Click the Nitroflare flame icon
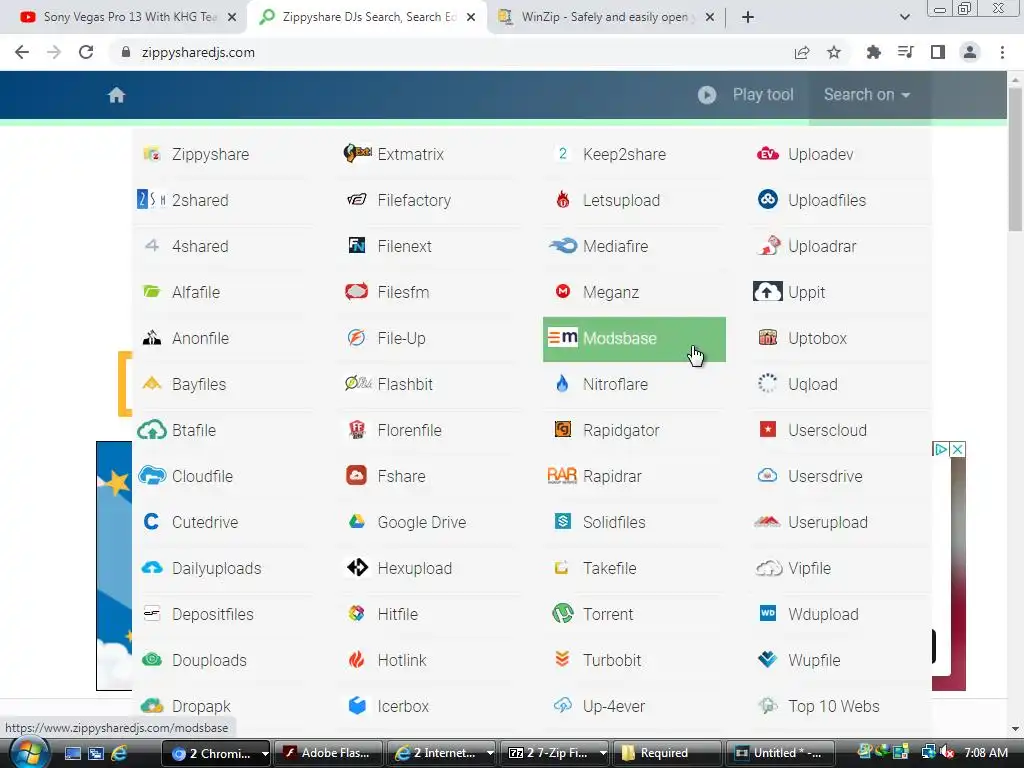 (x=562, y=383)
